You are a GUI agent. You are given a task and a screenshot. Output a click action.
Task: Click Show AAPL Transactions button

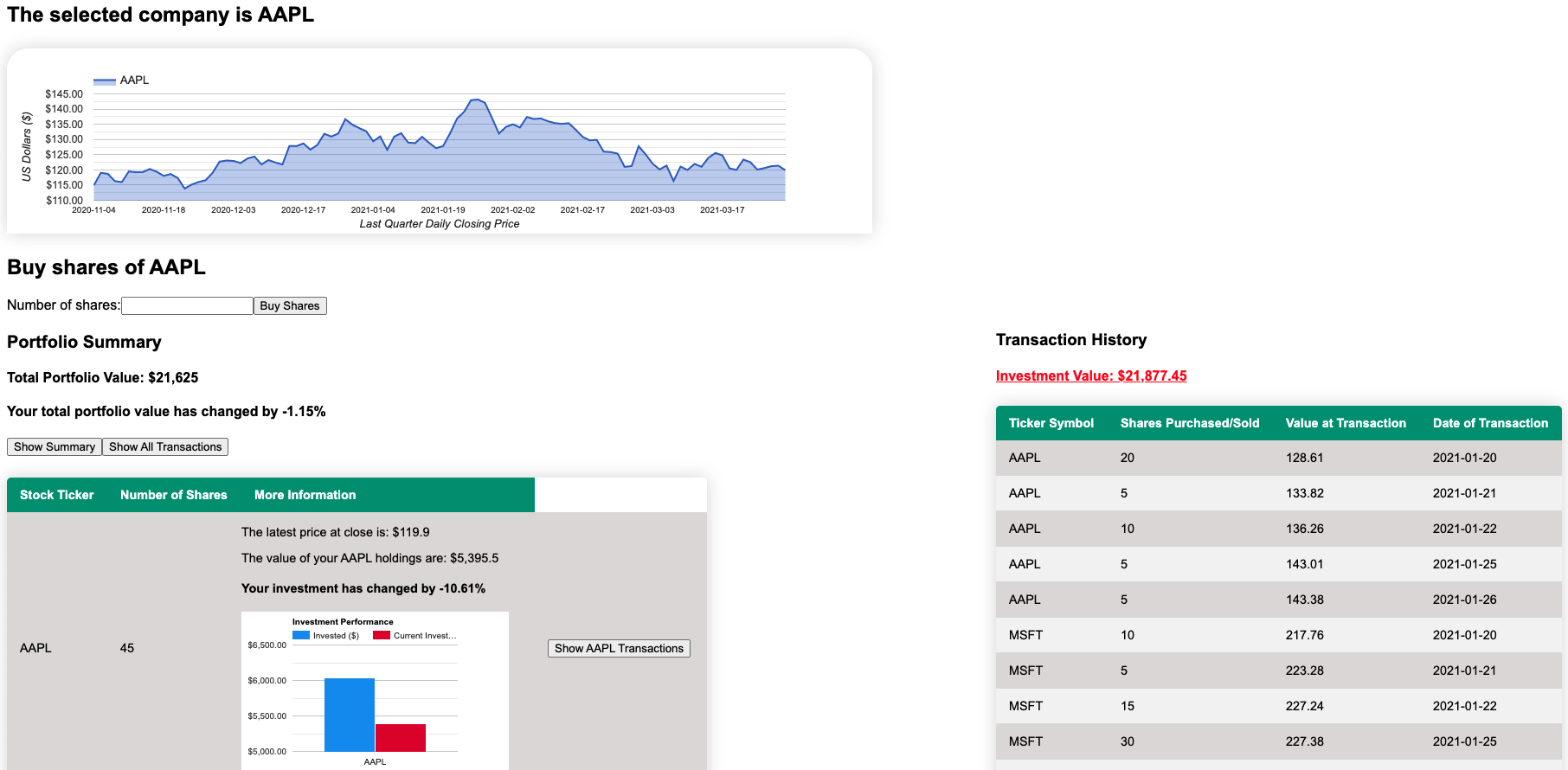pos(619,648)
